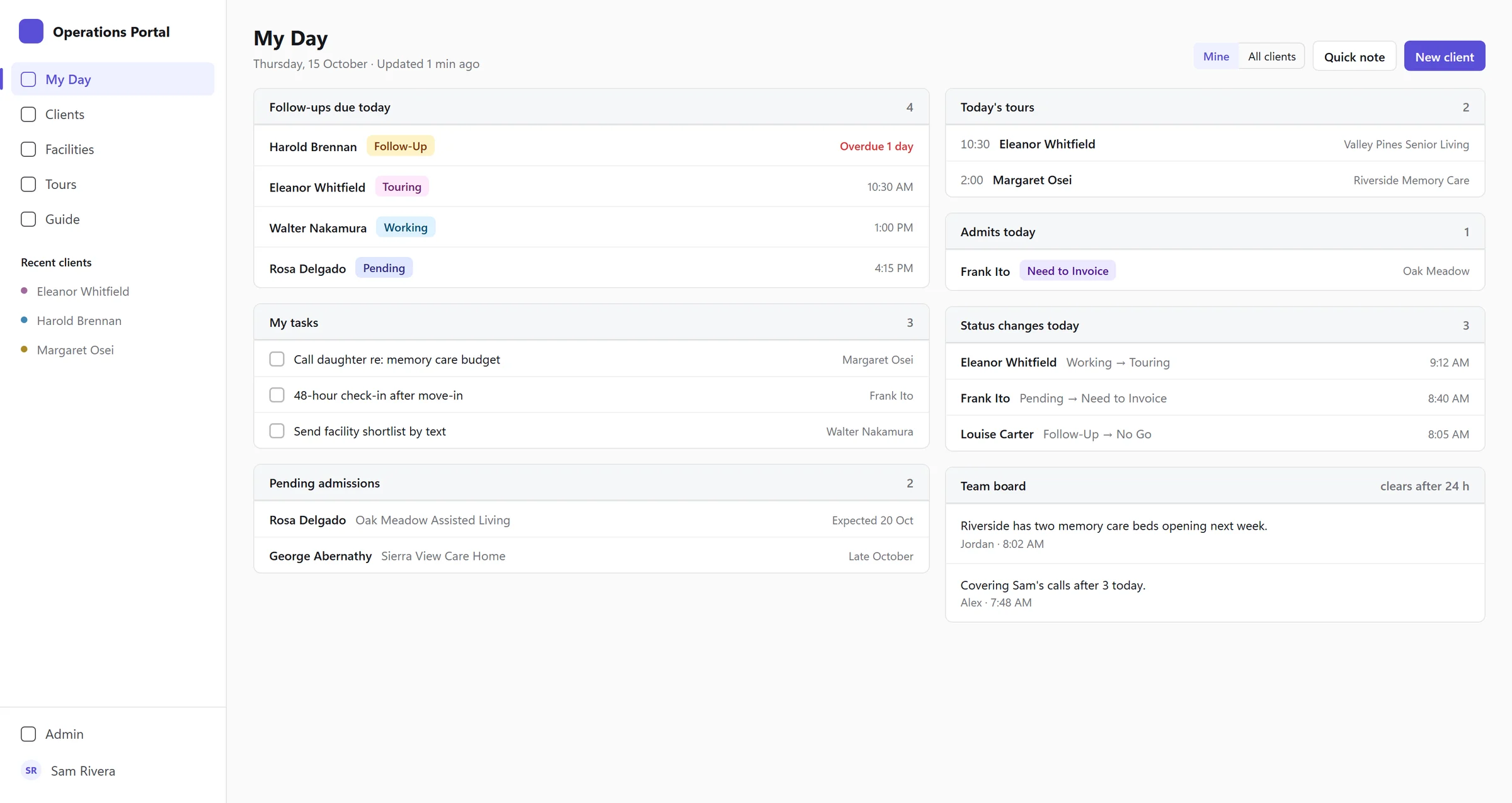The image size is (1512, 803).
Task: Click the SR user avatar
Action: 31,771
